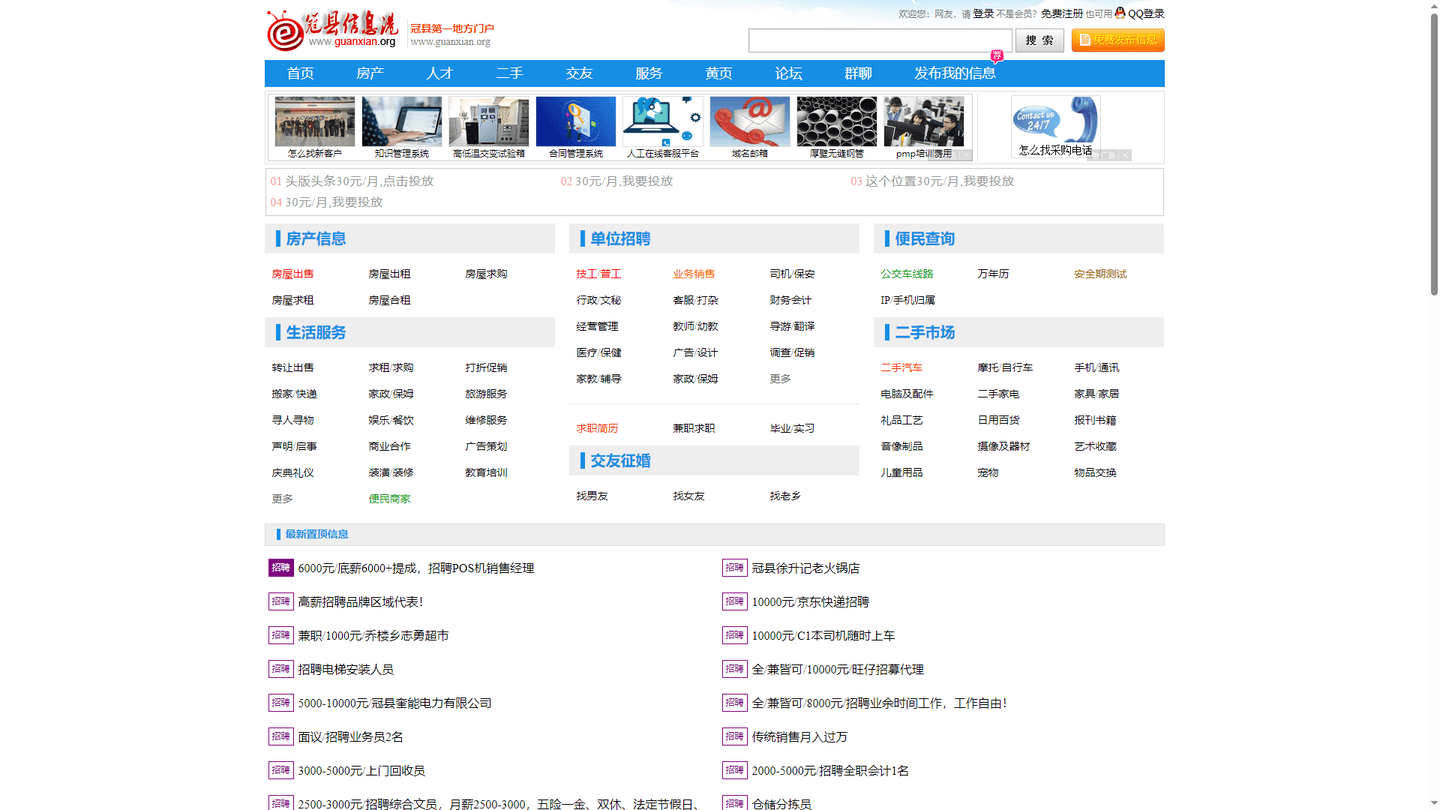This screenshot has height=810, width=1440.
Task: Click 这个位置30元/月,我要投放 ad slot
Action: [940, 181]
